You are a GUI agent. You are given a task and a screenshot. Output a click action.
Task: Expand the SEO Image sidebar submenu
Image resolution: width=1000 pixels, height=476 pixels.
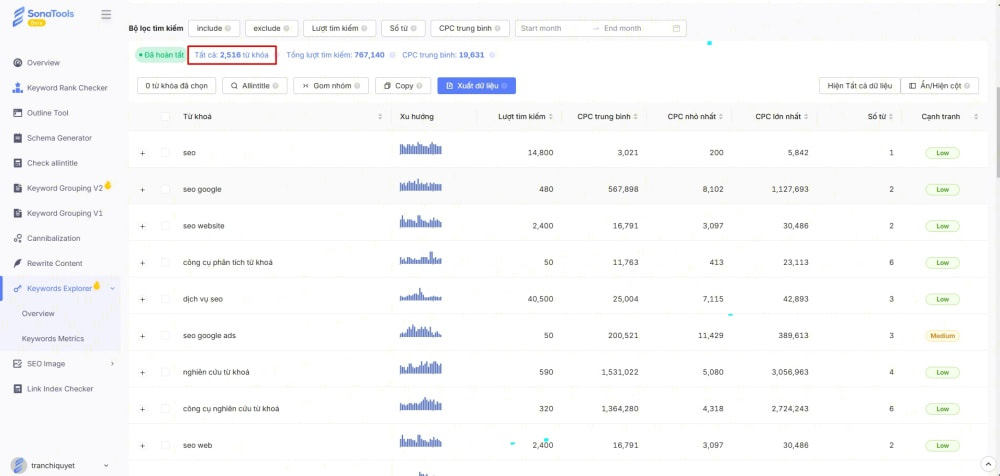(x=112, y=364)
